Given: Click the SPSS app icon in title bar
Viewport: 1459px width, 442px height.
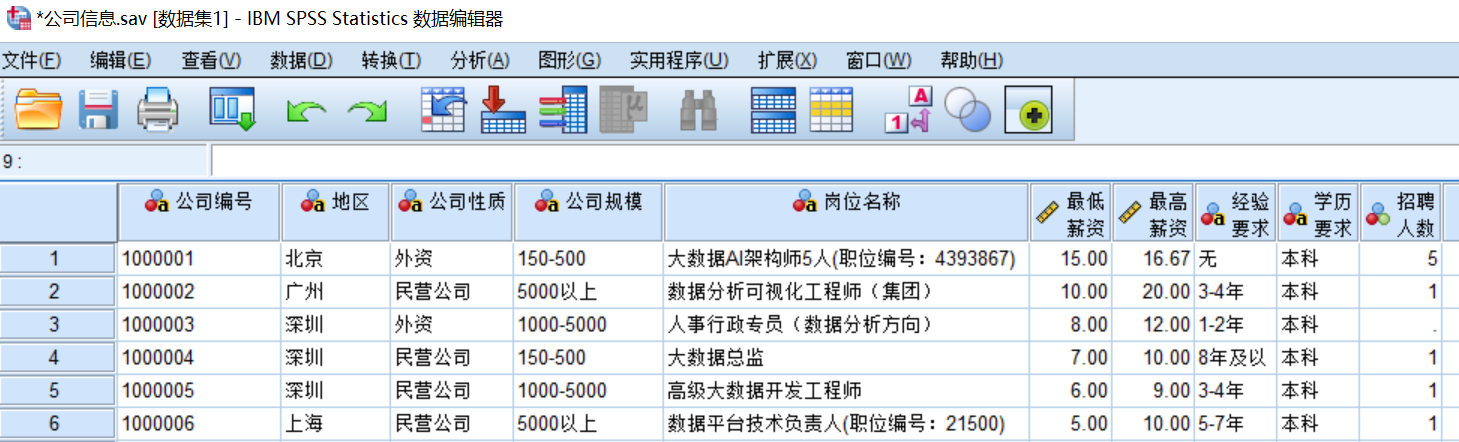Looking at the screenshot, I should coord(17,18).
